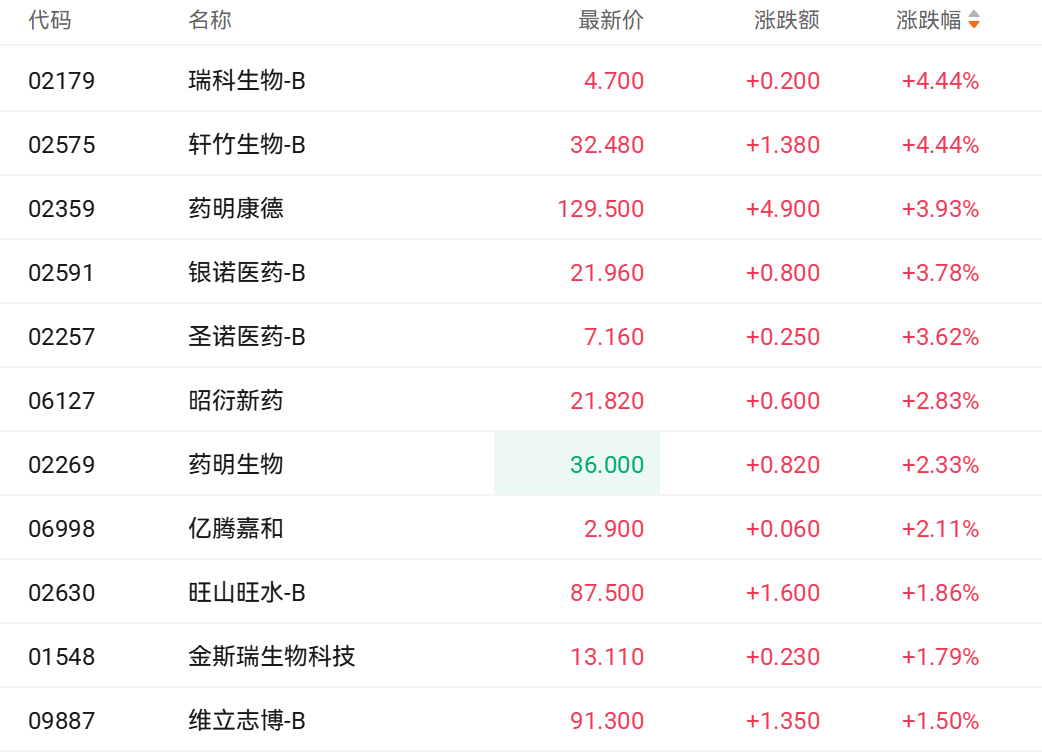1042x752 pixels.
Task: Click the sort arrow icon beside 涨跌幅
Action: pos(973,20)
